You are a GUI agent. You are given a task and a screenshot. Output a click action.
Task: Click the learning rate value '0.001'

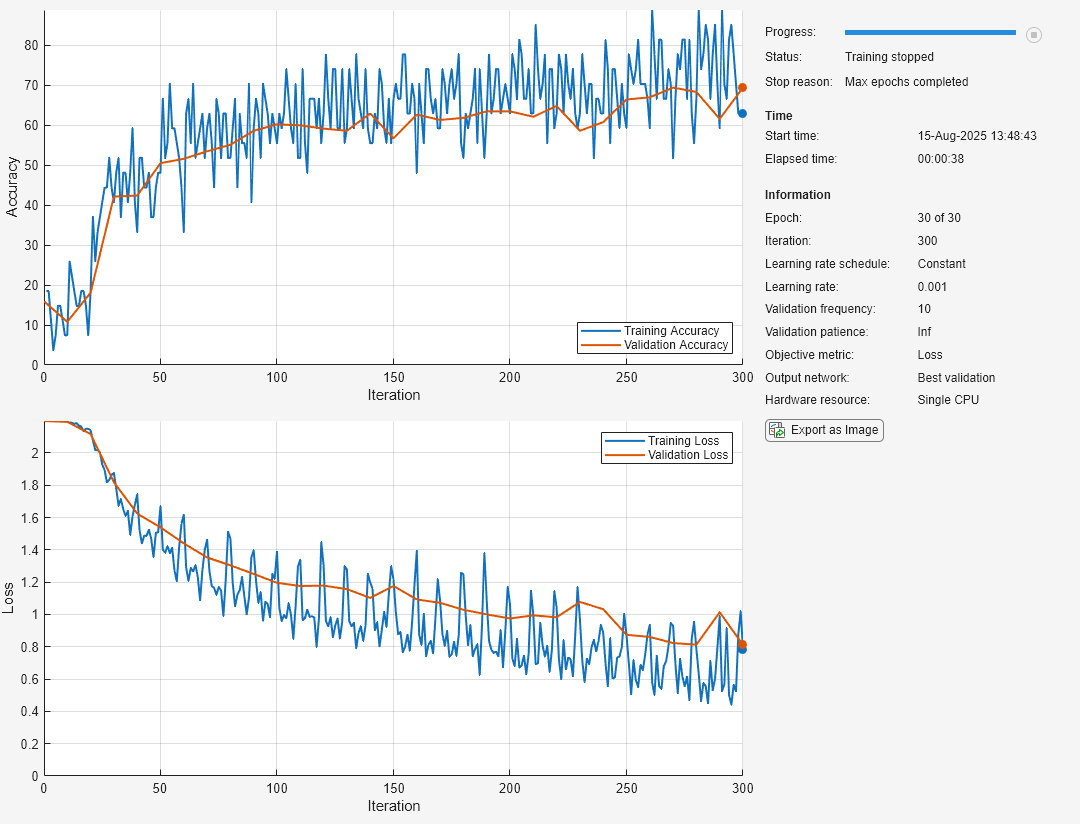click(932, 287)
